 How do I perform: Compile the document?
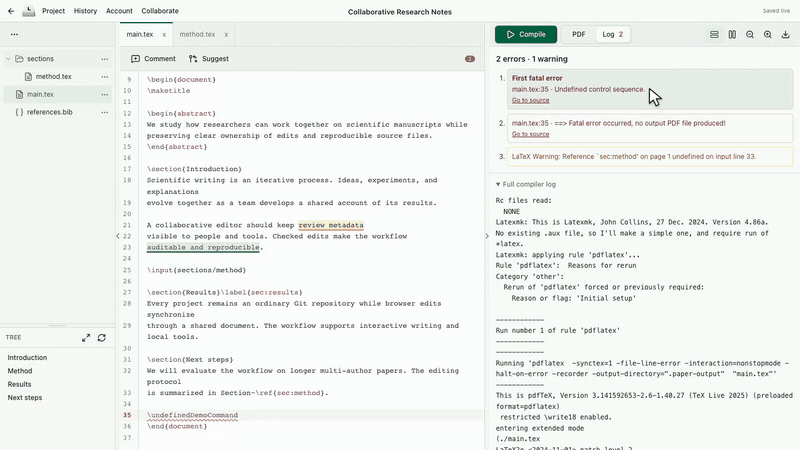[x=526, y=34]
